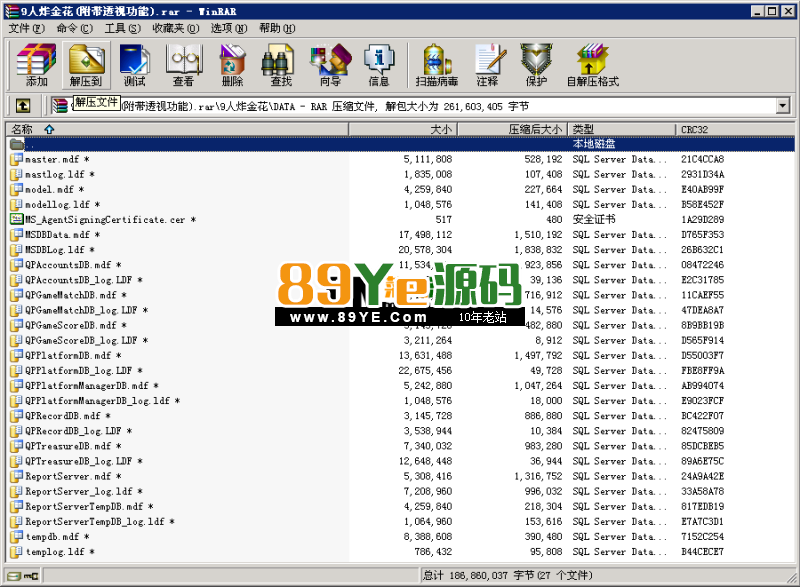Sort by Name (名称) column header
This screenshot has width=800, height=587.
pos(178,130)
